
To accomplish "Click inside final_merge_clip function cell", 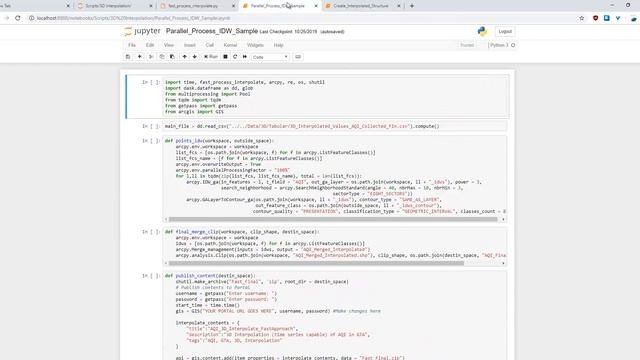I will [x=336, y=244].
